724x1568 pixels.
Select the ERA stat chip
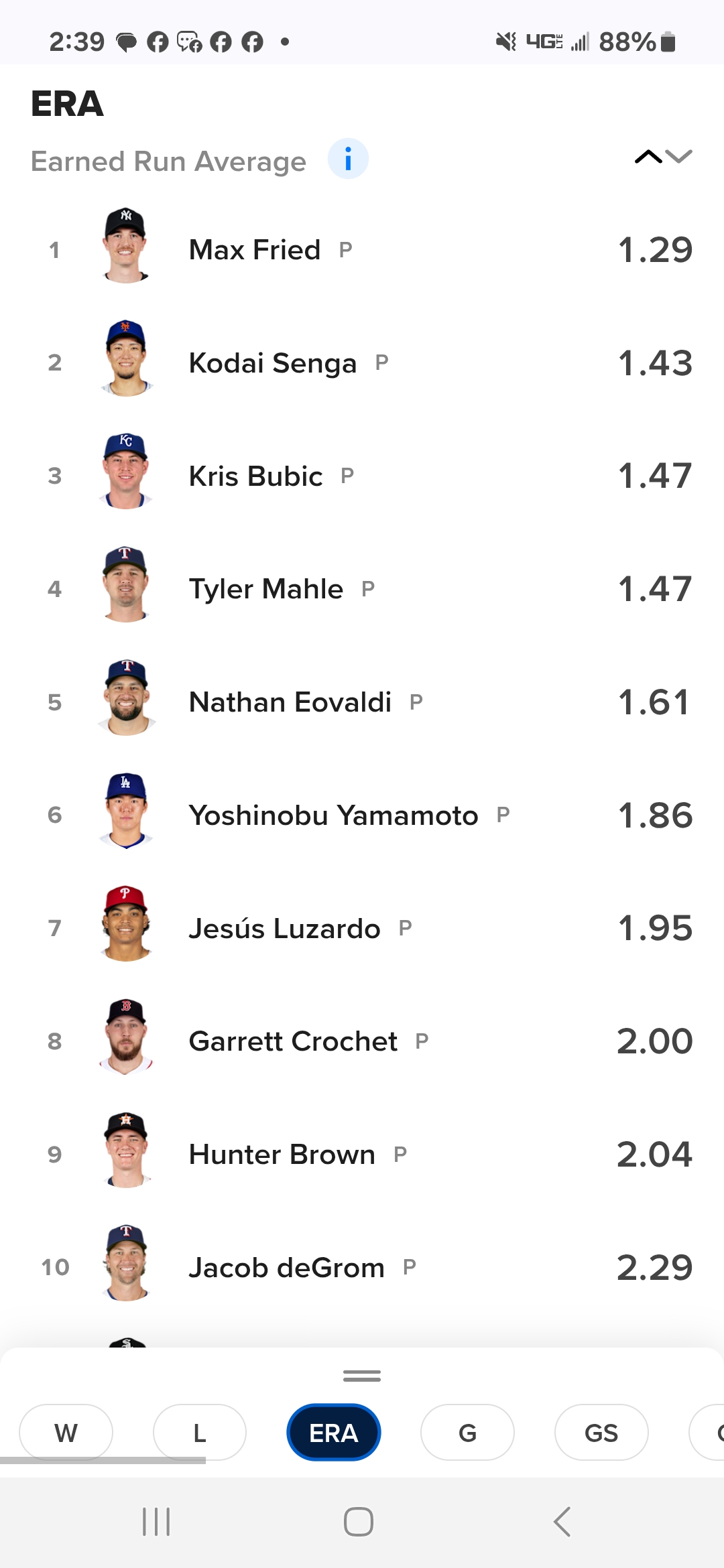click(334, 1433)
